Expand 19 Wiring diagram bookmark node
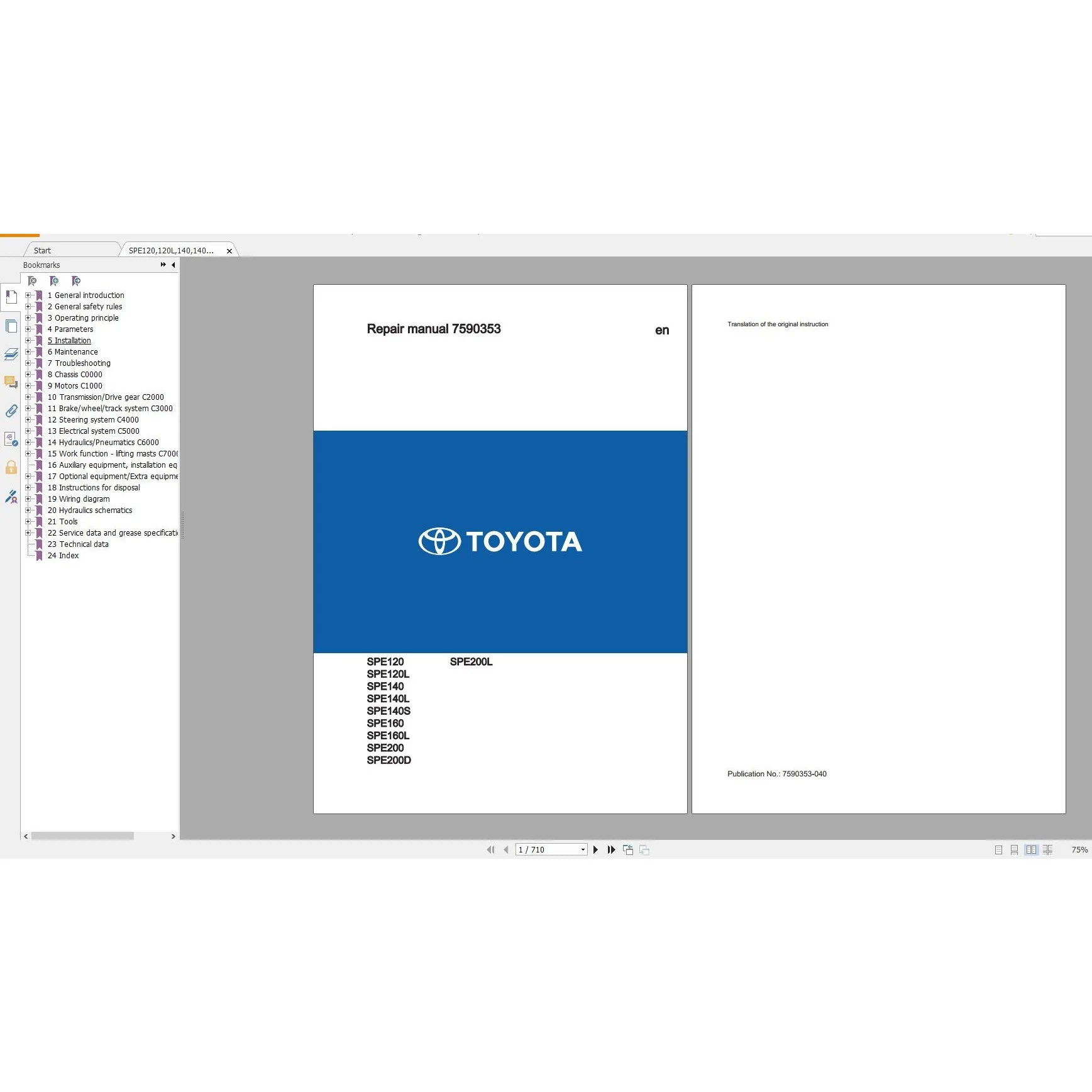This screenshot has width=1092, height=1092. pos(28,499)
